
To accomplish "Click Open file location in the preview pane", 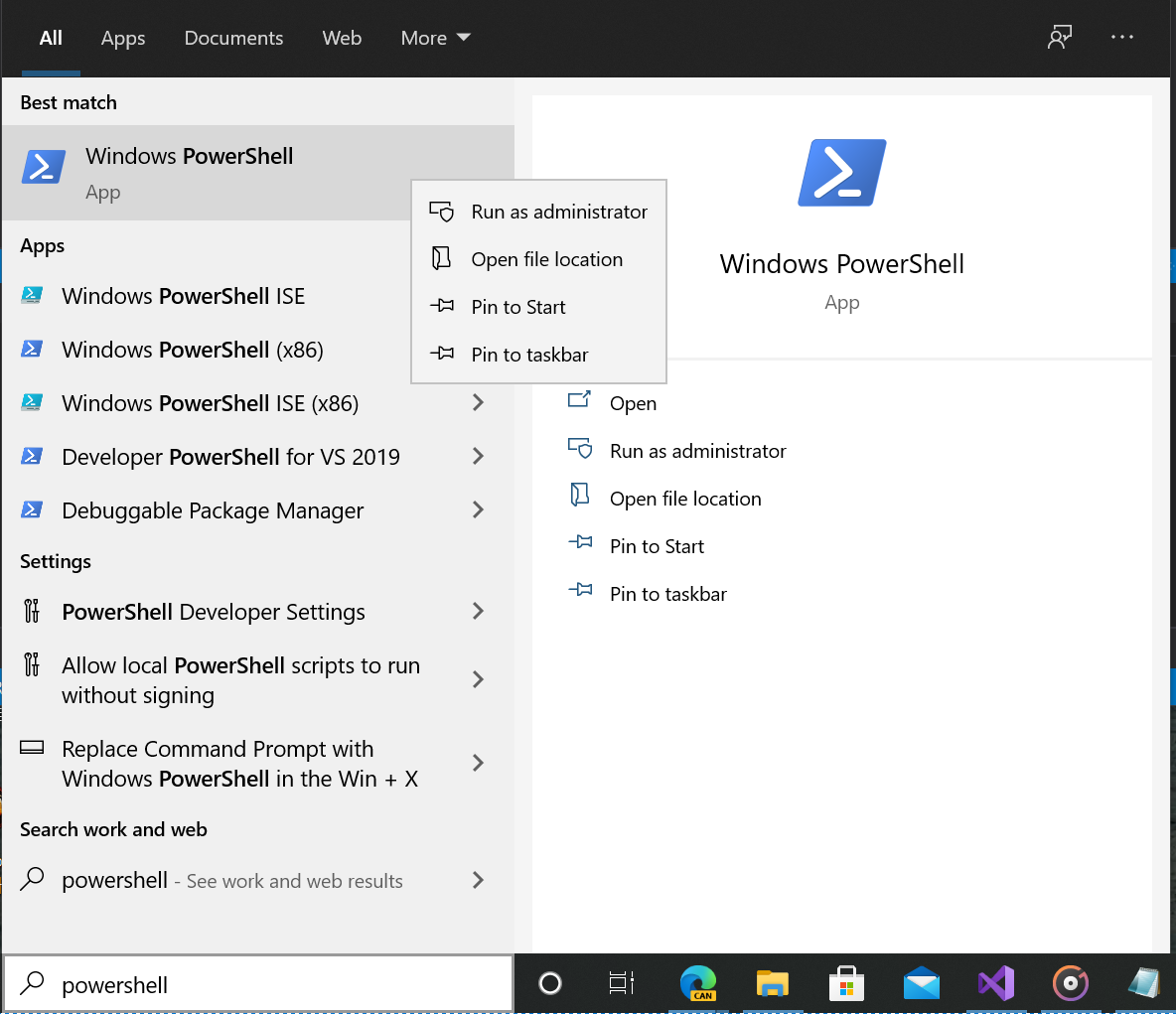I will 684,498.
